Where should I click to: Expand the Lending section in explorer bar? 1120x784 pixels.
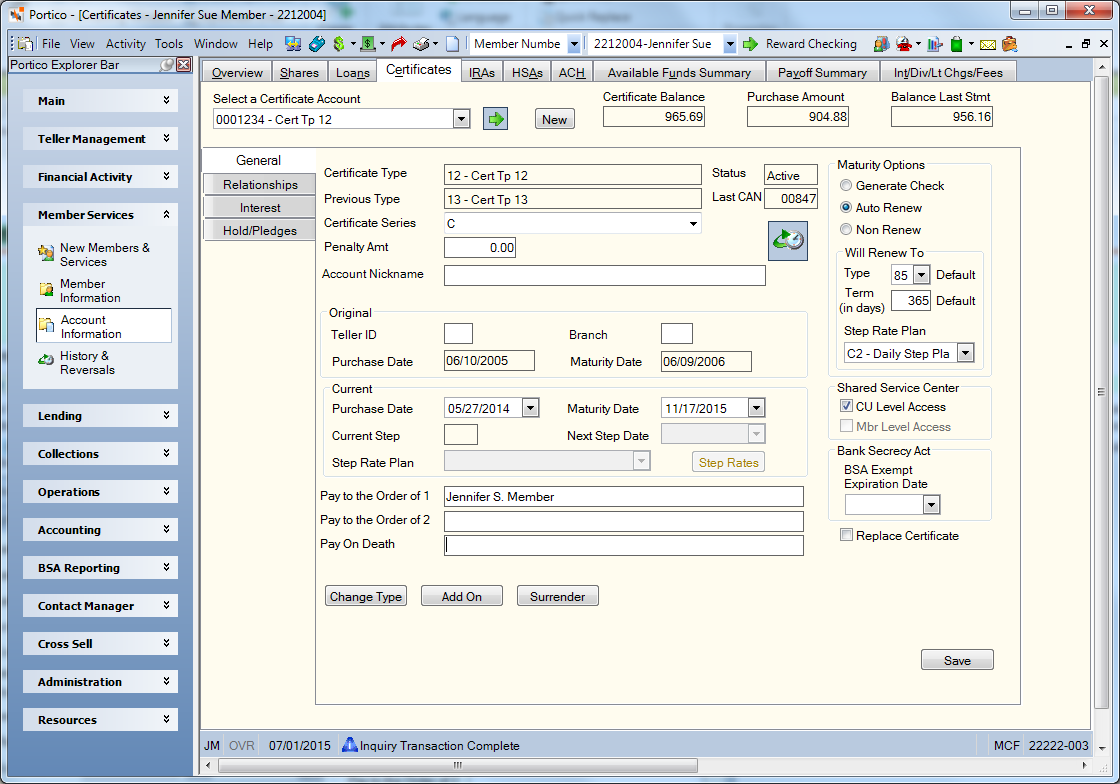pos(101,416)
